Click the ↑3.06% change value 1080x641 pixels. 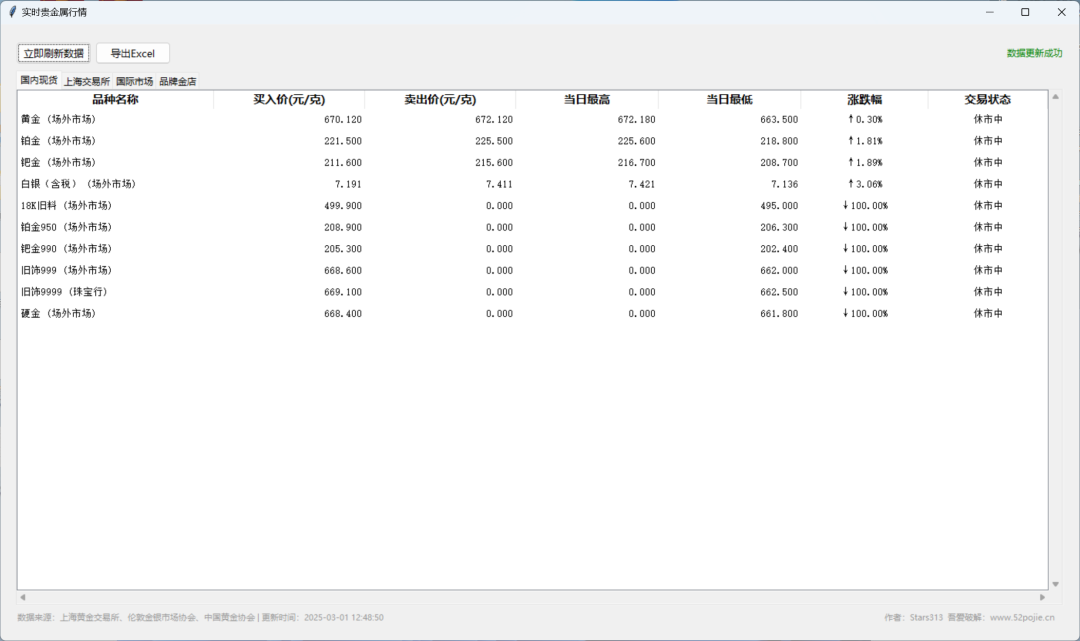tap(865, 184)
